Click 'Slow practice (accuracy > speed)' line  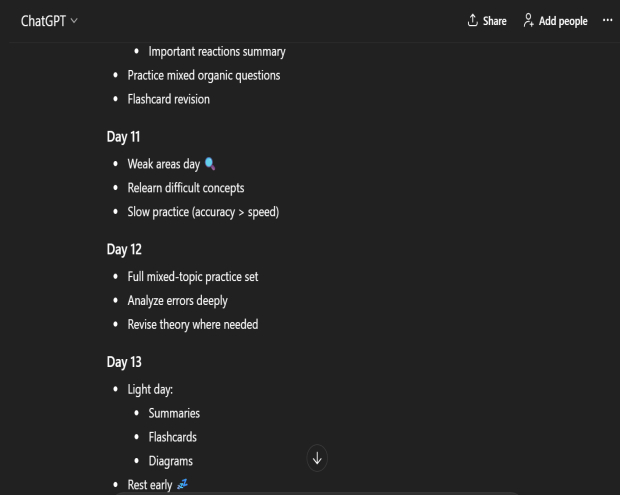202,211
